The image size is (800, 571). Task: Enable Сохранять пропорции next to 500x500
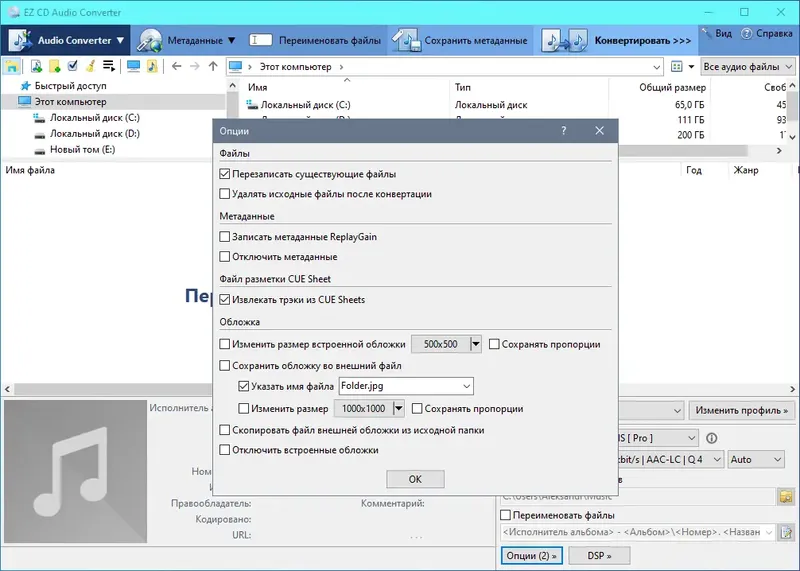click(x=494, y=344)
